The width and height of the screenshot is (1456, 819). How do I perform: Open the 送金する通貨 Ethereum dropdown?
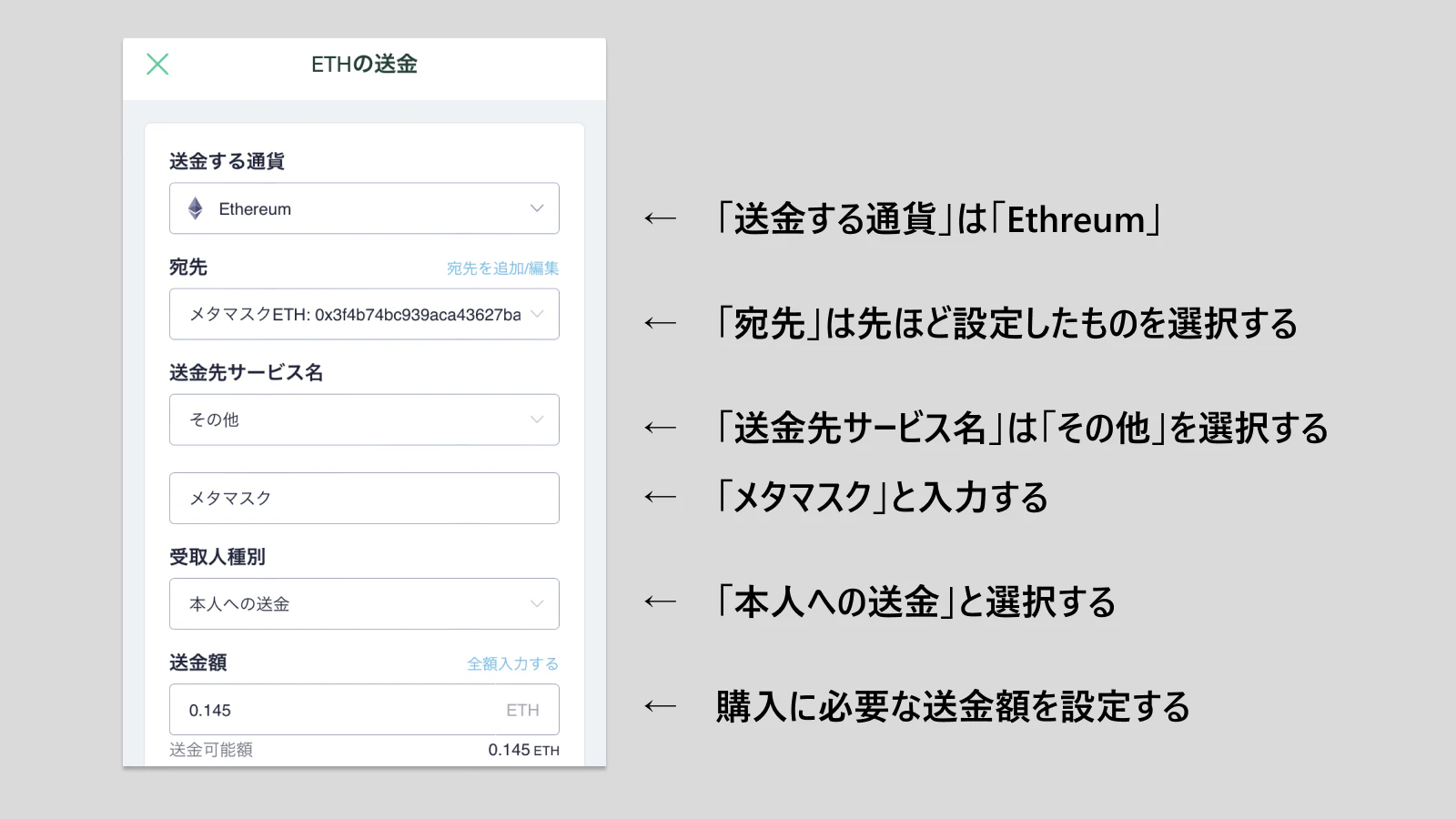coord(364,208)
